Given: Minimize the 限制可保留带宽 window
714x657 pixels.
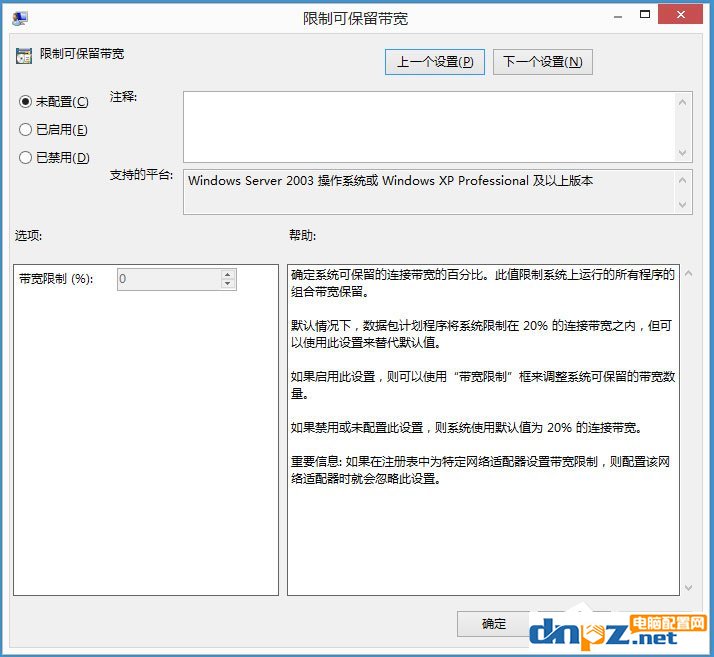Looking at the screenshot, I should pyautogui.click(x=618, y=17).
